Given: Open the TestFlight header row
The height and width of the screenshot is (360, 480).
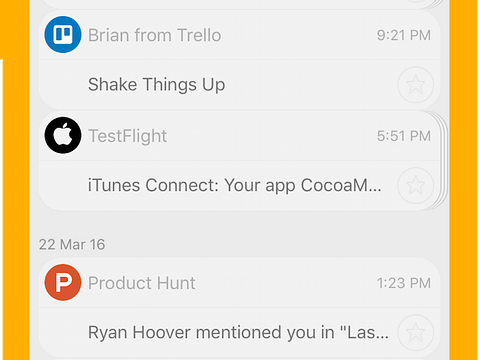Looking at the screenshot, I should click(239, 136).
